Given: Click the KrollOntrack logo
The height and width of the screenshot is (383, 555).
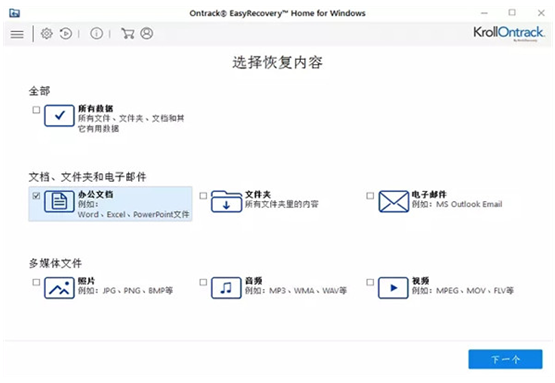Looking at the screenshot, I should pyautogui.click(x=509, y=33).
